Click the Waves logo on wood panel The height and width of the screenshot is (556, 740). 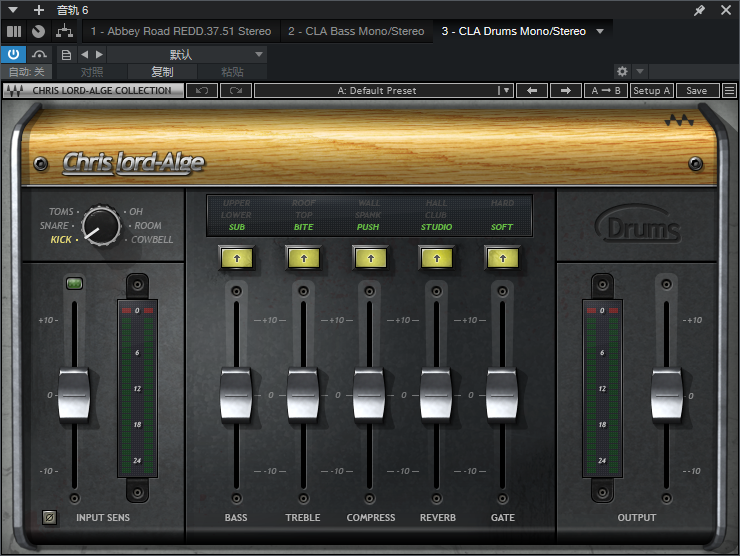click(679, 121)
